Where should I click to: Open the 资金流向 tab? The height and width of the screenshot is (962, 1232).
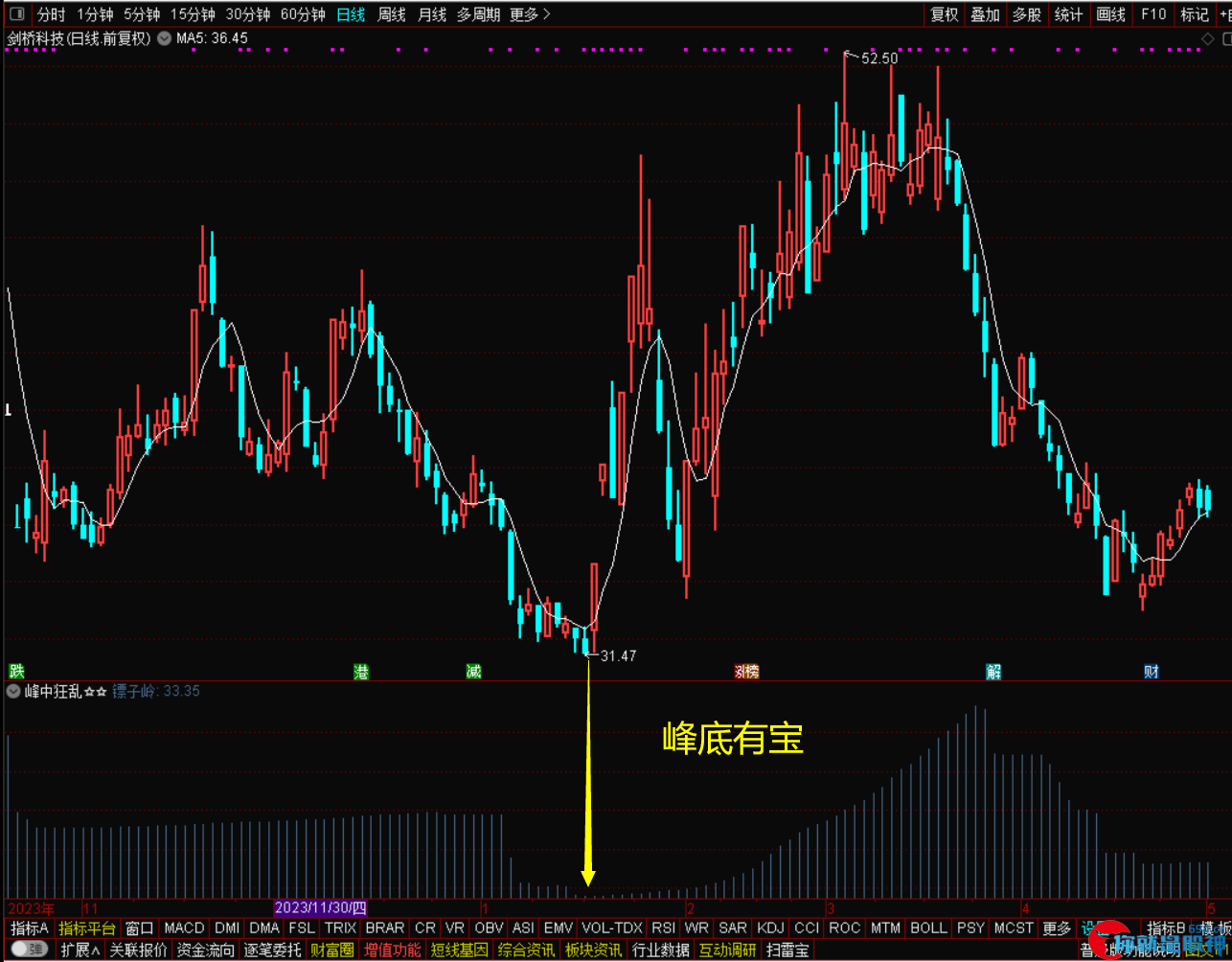205,950
